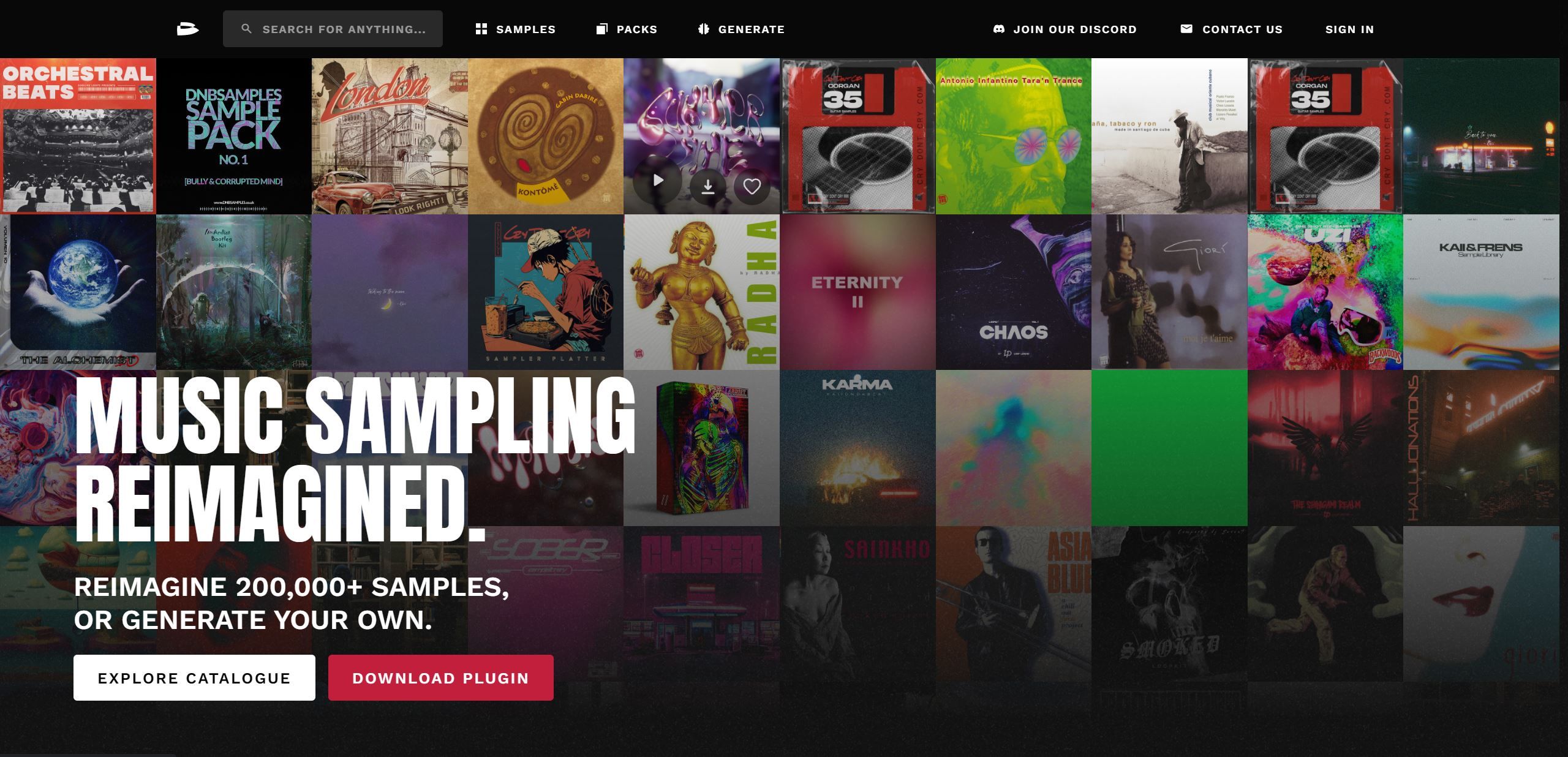Click the Generate brain icon
The width and height of the screenshot is (1568, 757).
click(x=703, y=29)
